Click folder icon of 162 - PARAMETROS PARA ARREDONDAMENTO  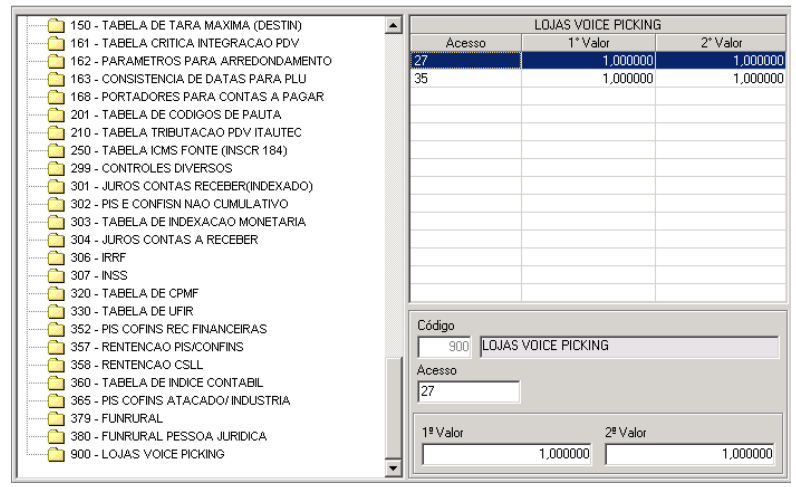coord(56,61)
